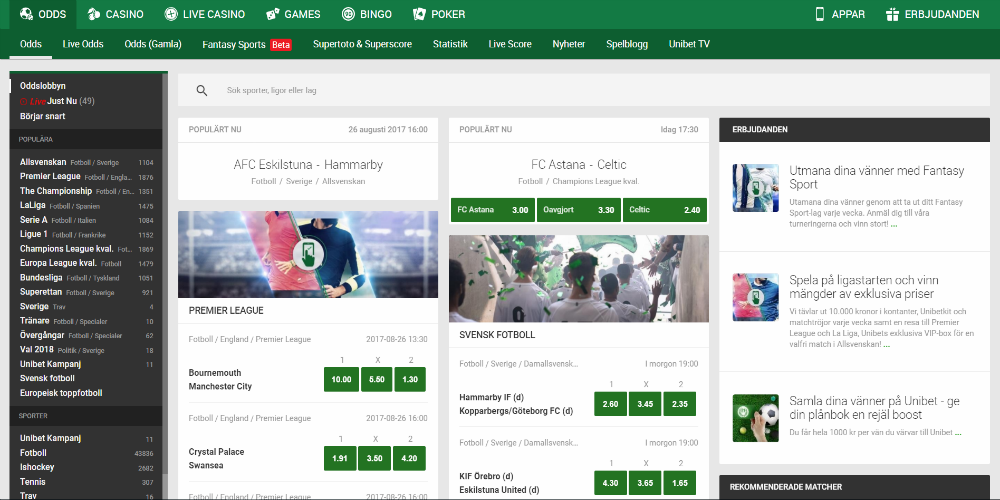Screen dimensions: 1000x500
Task: Pick Crystal Palace win odds 1.91
Action: (340, 458)
